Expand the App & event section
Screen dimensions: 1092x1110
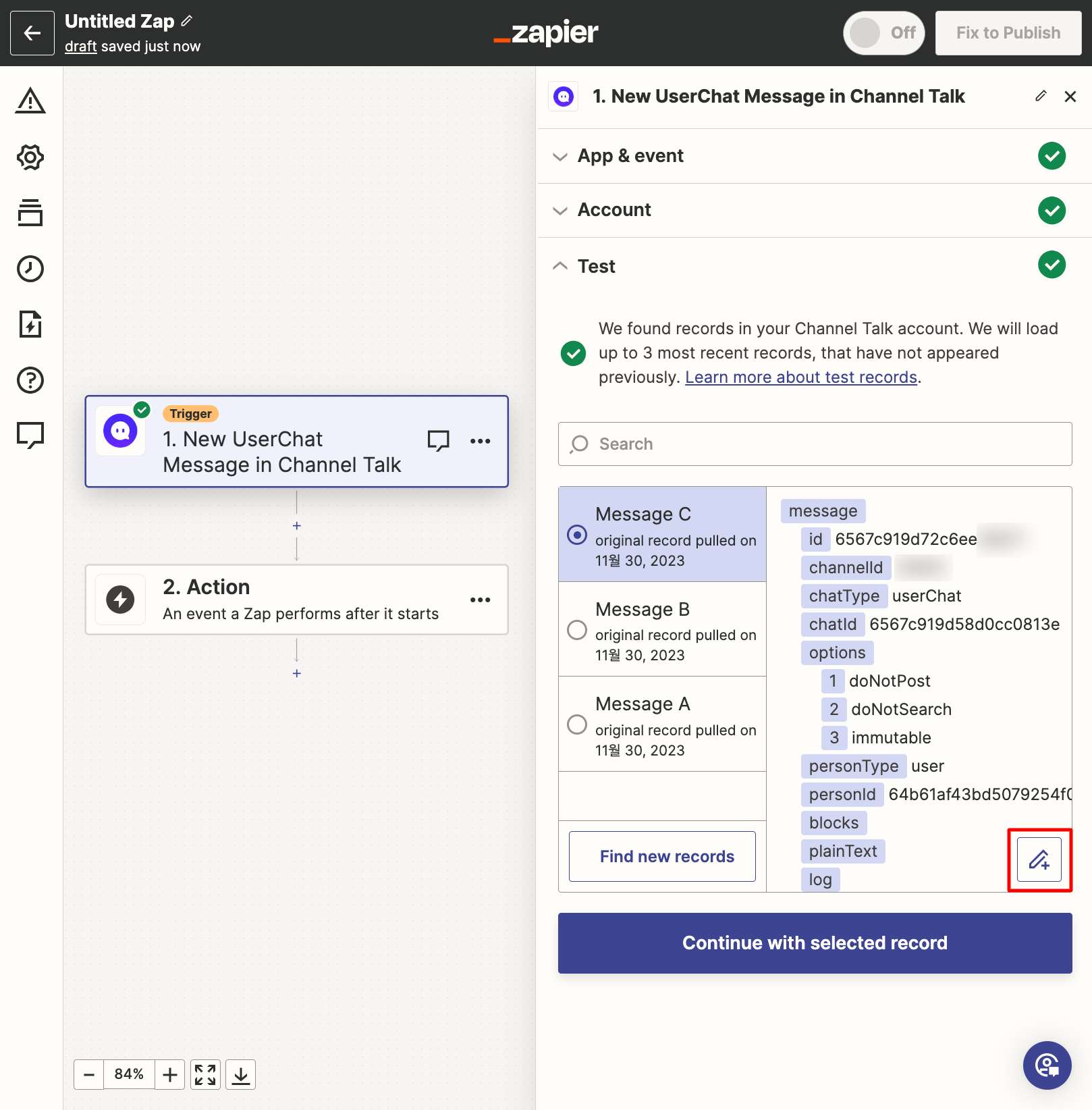pyautogui.click(x=815, y=156)
